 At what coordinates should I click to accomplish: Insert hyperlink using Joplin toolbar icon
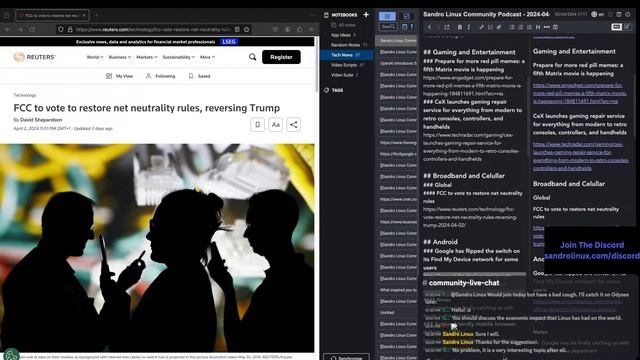click(482, 27)
